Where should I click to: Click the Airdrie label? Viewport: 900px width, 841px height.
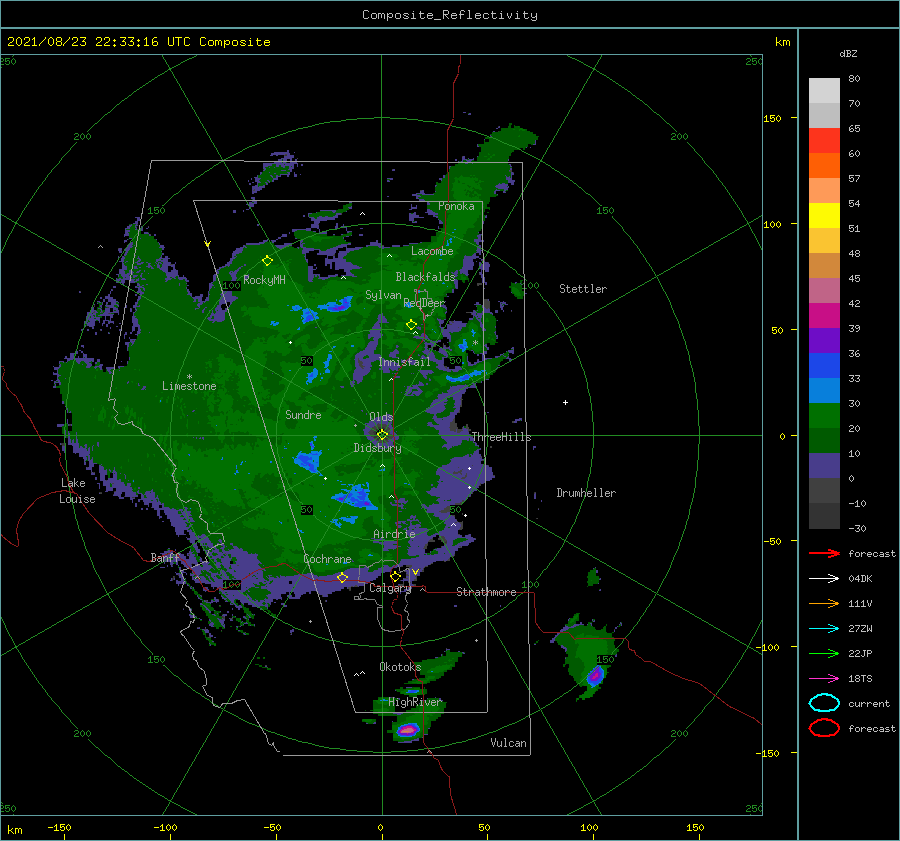394,534
